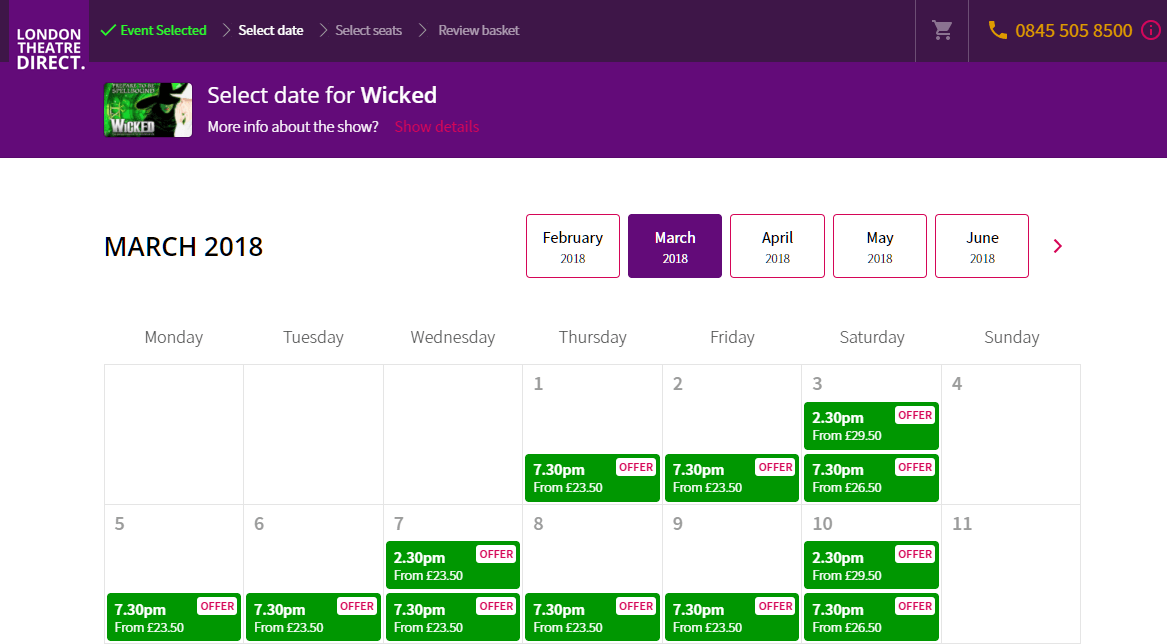Call the 0845 505 8500 phone number

pos(1073,30)
